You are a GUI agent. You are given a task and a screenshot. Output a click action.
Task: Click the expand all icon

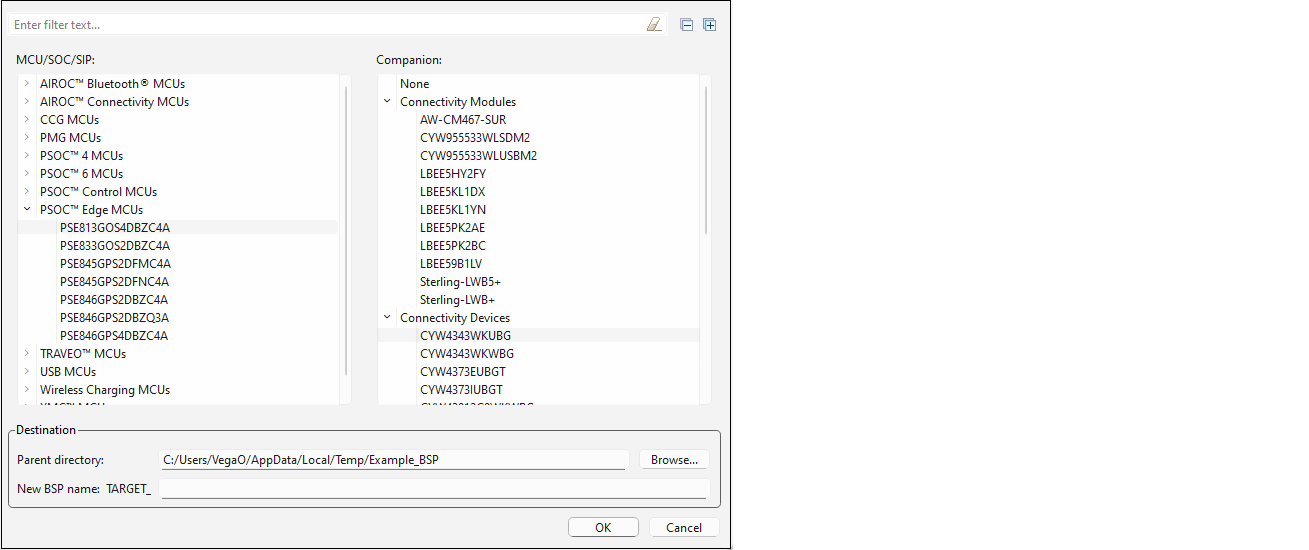pos(710,25)
